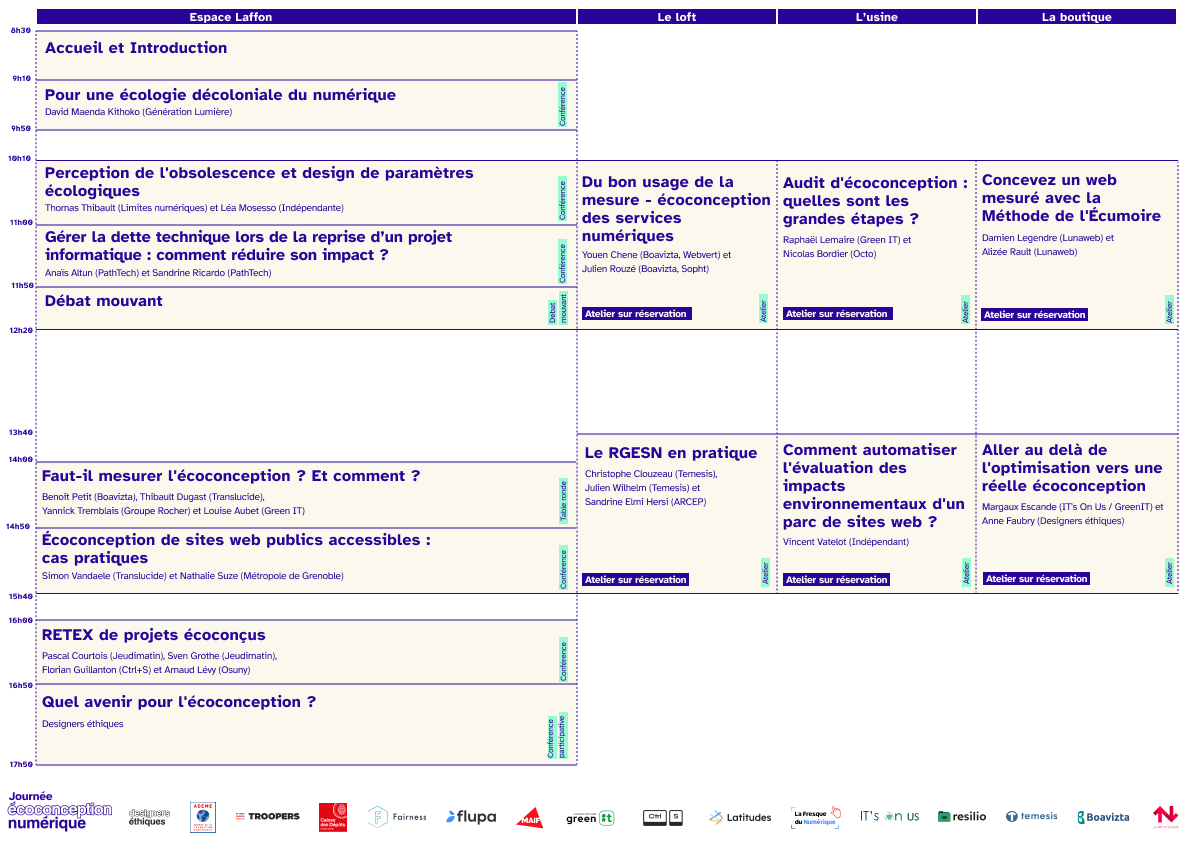This screenshot has height=842, width=1190.
Task: Click speaker line 'Thomas Thibault (Limites numériques)'
Action: [x=194, y=207]
